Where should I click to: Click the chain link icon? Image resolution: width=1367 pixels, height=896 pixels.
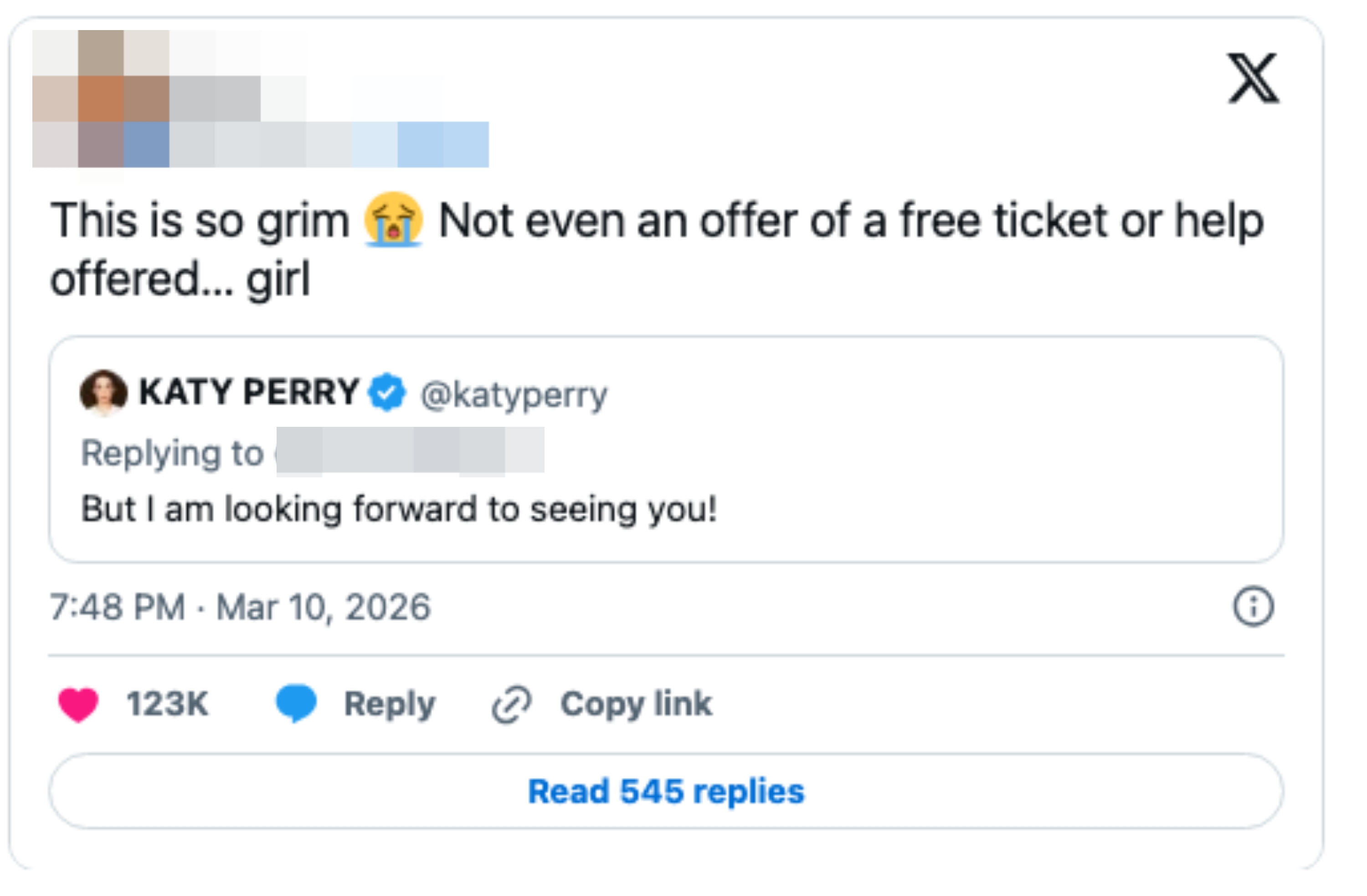click(x=511, y=704)
